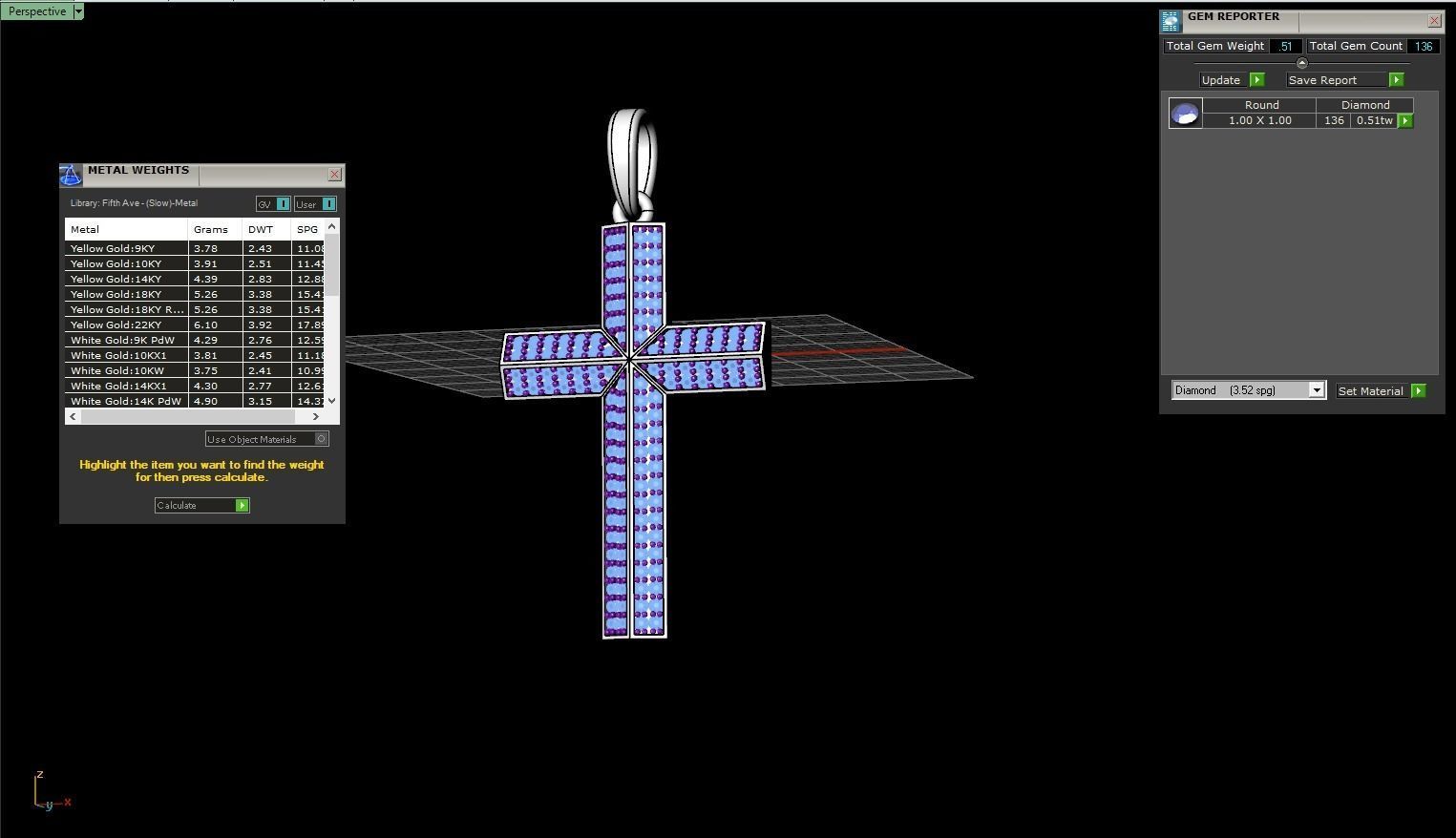This screenshot has height=838, width=1456.
Task: Click the metal list scroll-left arrow
Action: tap(73, 416)
